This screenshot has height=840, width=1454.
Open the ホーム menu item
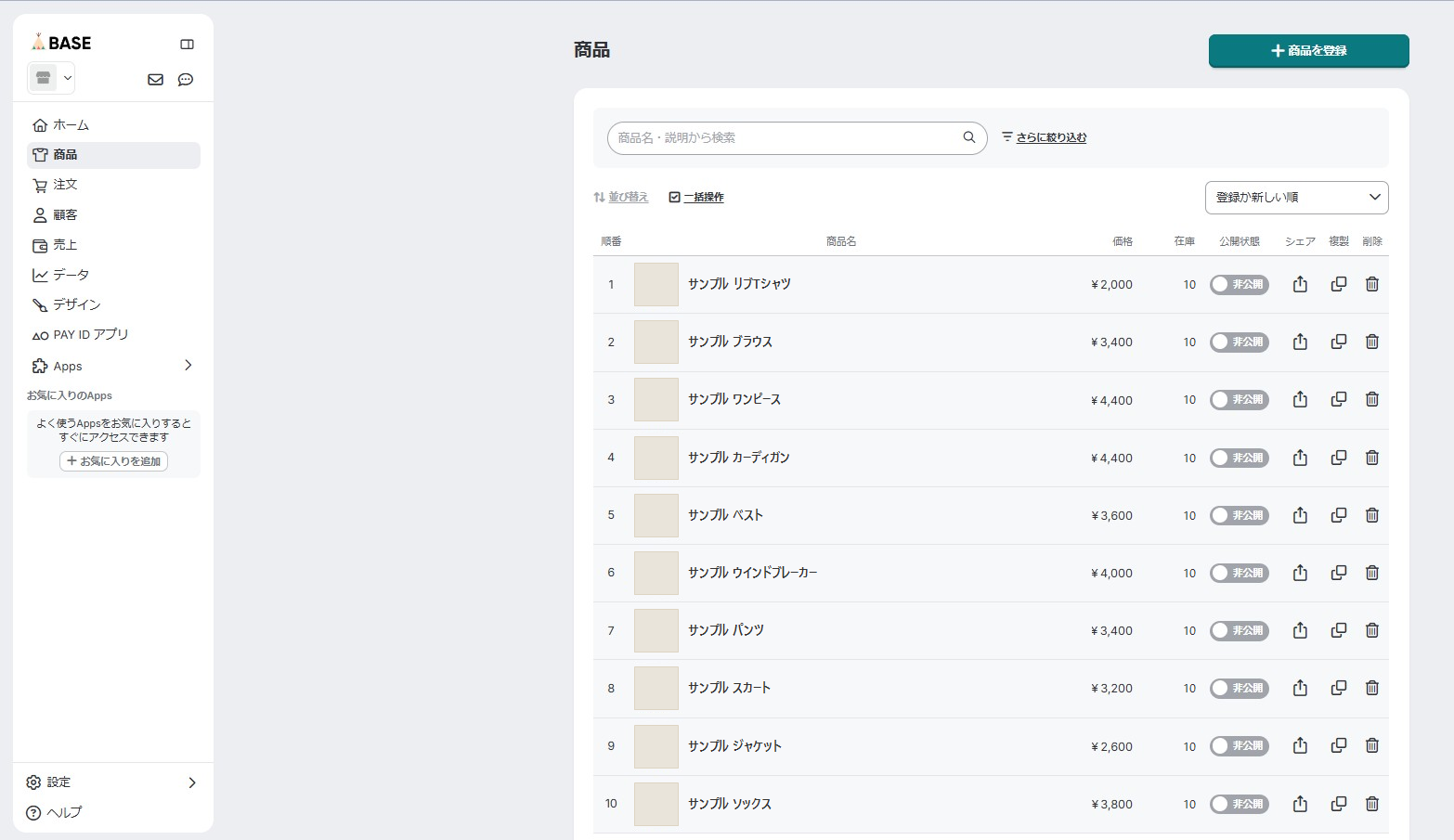(x=113, y=125)
